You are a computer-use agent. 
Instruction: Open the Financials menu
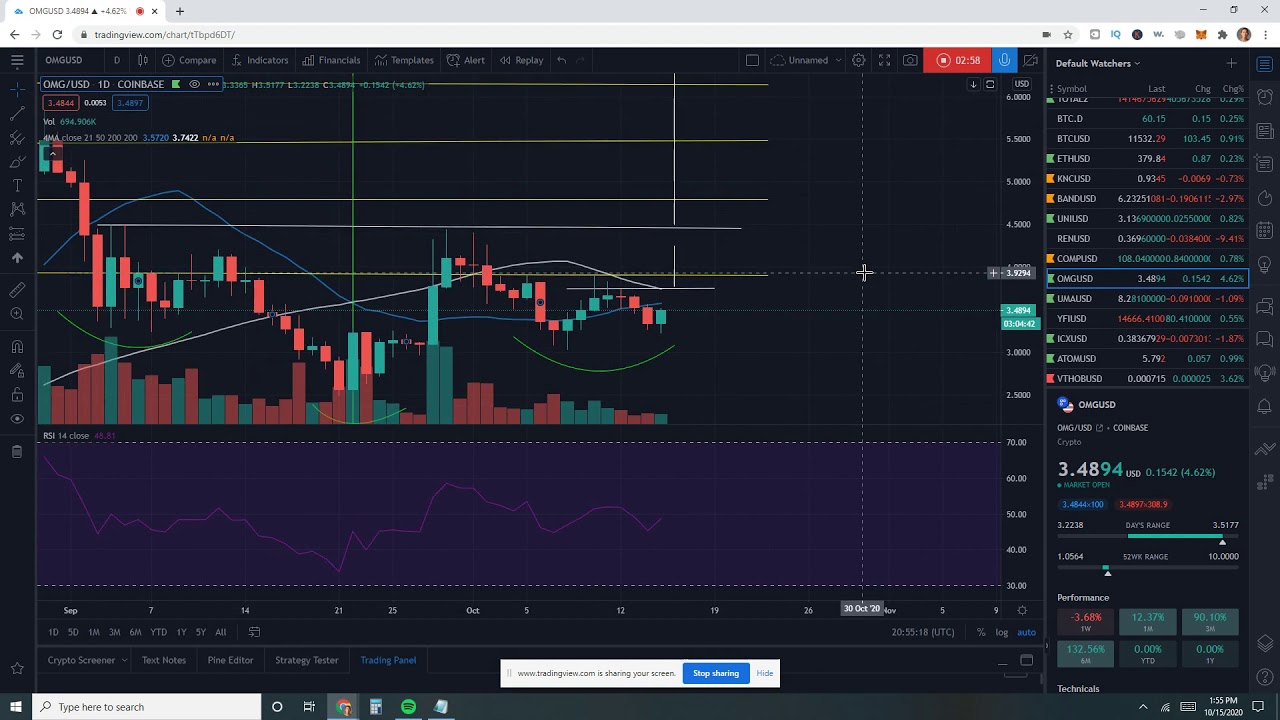331,60
